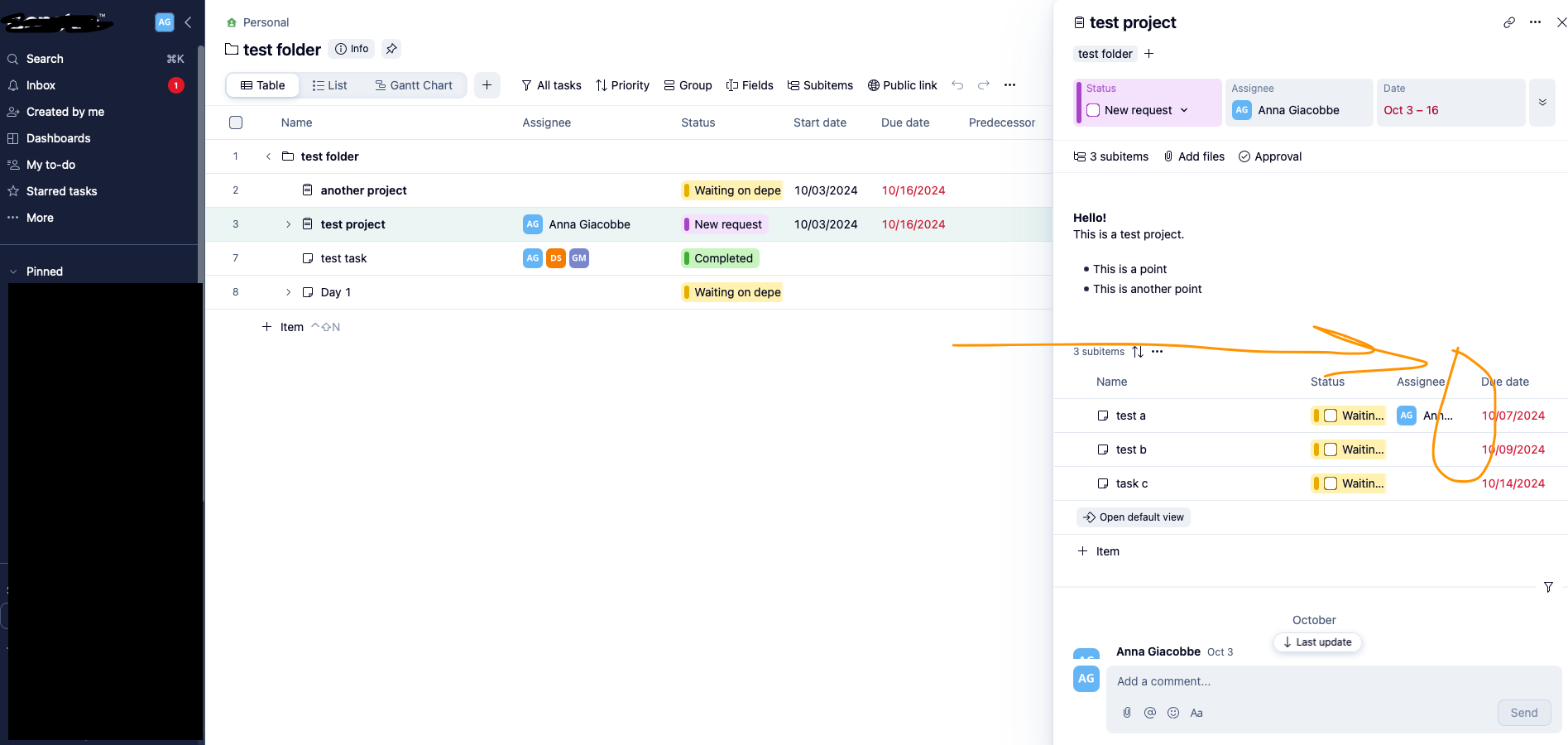The height and width of the screenshot is (745, 1568).
Task: Click the New request status in table row
Action: pos(725,224)
